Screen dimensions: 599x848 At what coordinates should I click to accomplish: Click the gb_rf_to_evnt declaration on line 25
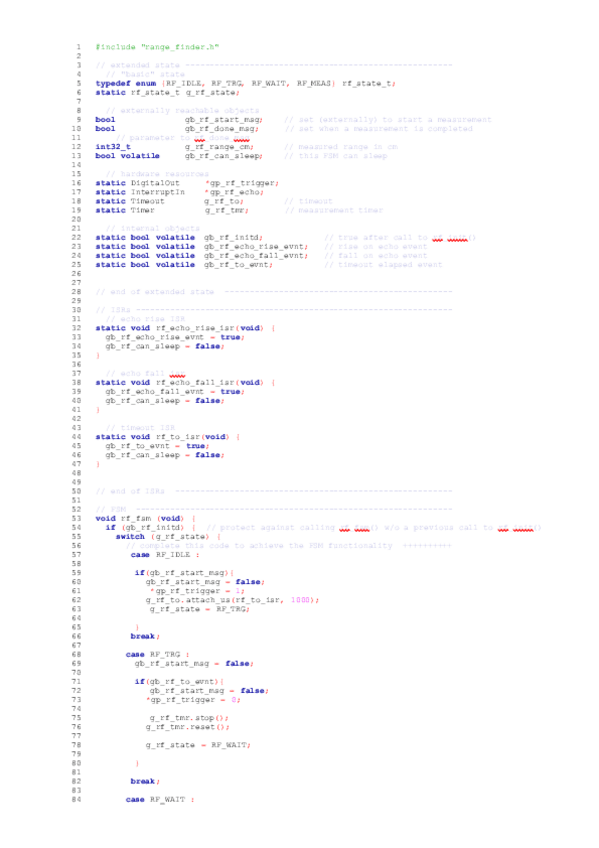(x=184, y=264)
